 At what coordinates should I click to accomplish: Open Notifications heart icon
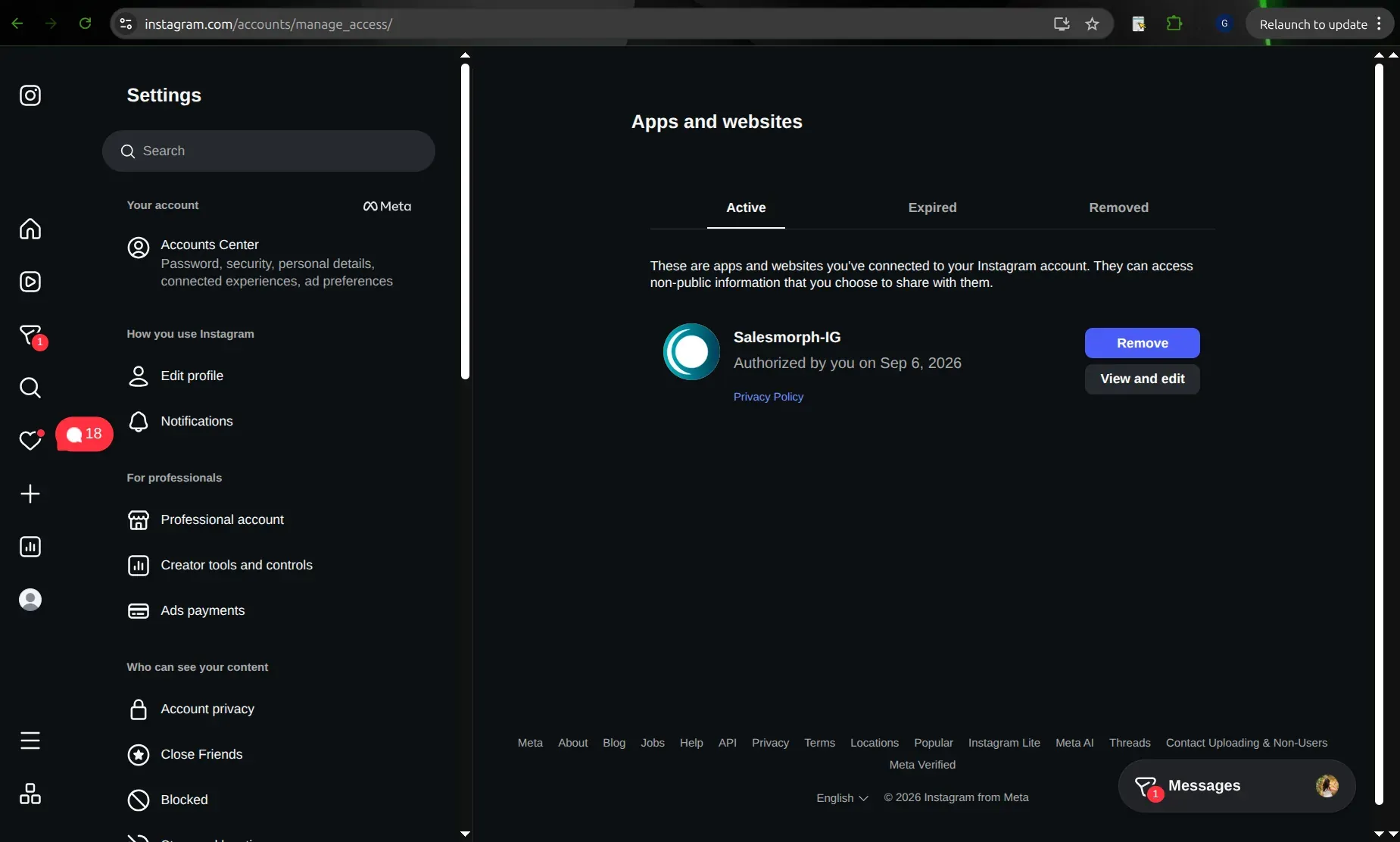[30, 441]
